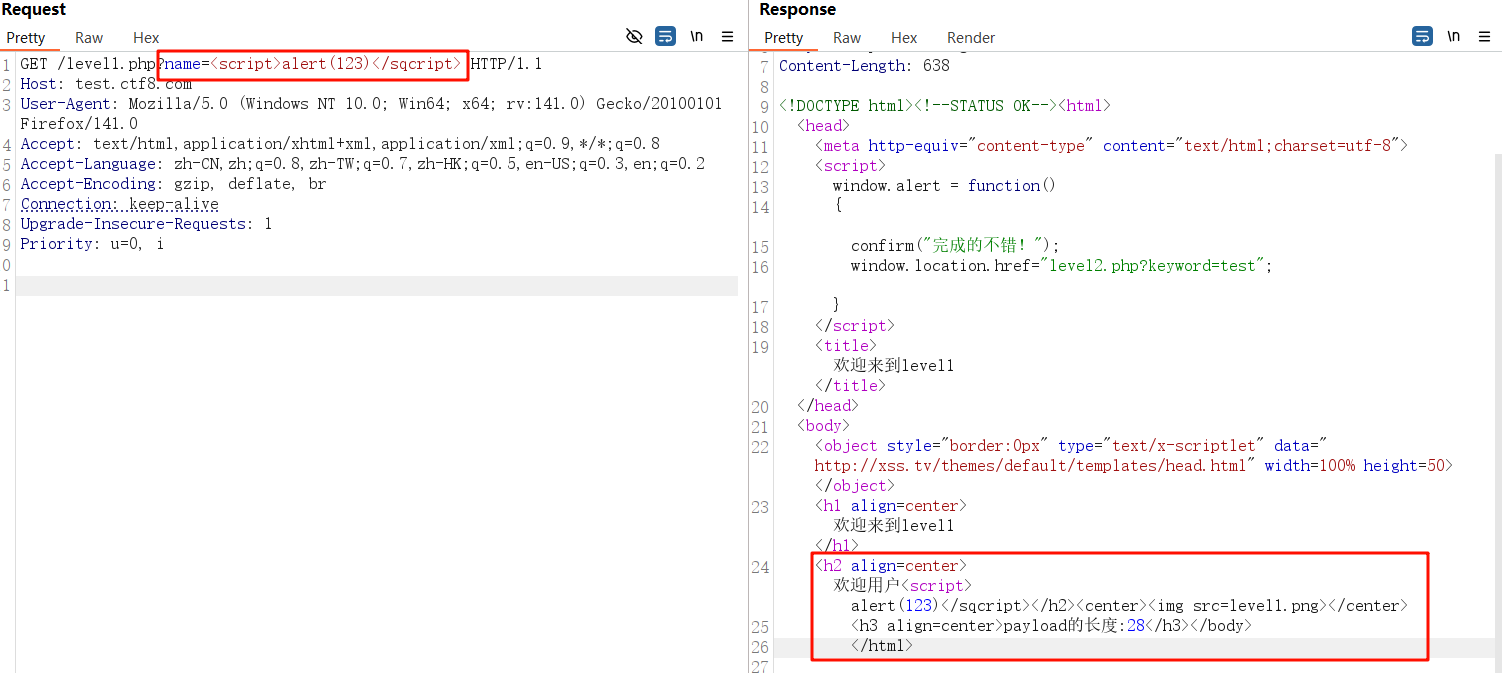Screen dimensions: 1502x673
Task: Click the '</html>' closing tag line
Action: pos(882,646)
